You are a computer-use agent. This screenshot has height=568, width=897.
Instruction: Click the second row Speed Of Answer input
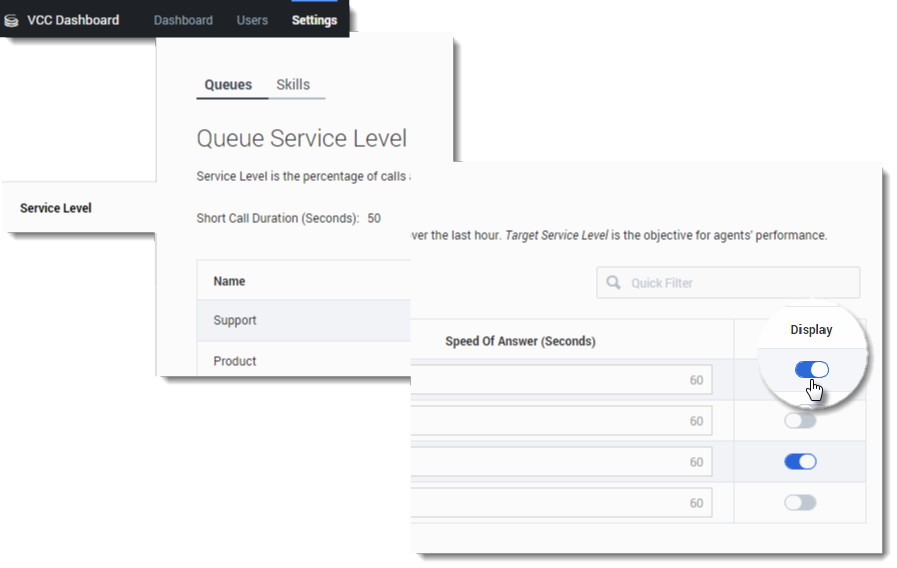[562, 421]
